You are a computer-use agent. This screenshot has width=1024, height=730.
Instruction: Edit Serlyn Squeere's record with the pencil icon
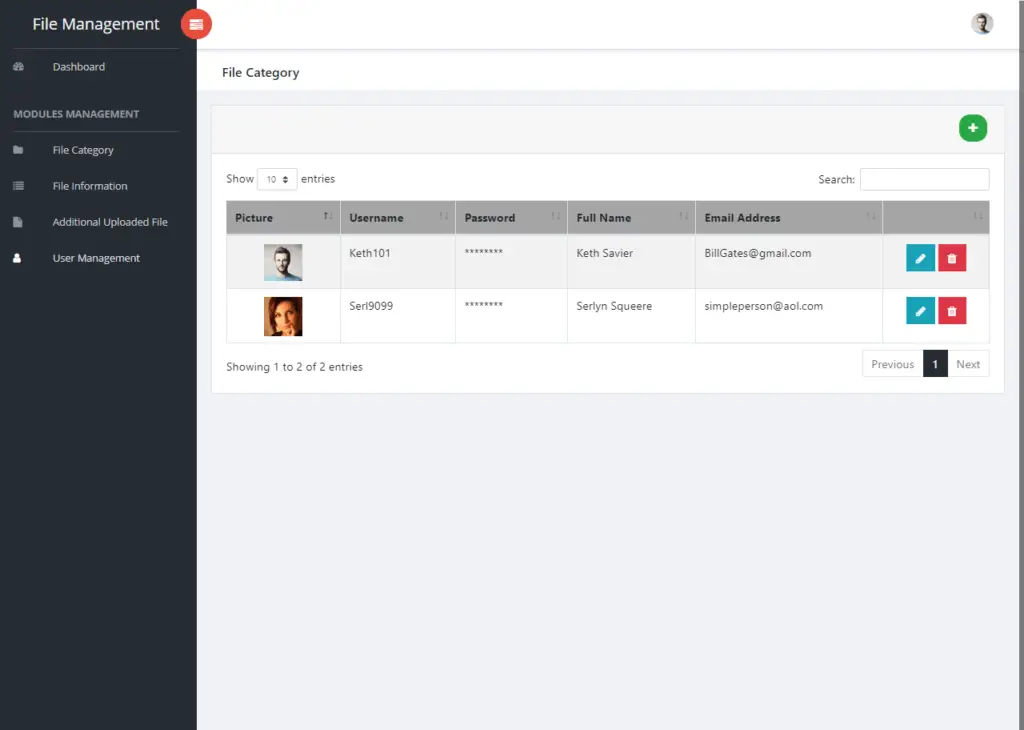pos(920,310)
